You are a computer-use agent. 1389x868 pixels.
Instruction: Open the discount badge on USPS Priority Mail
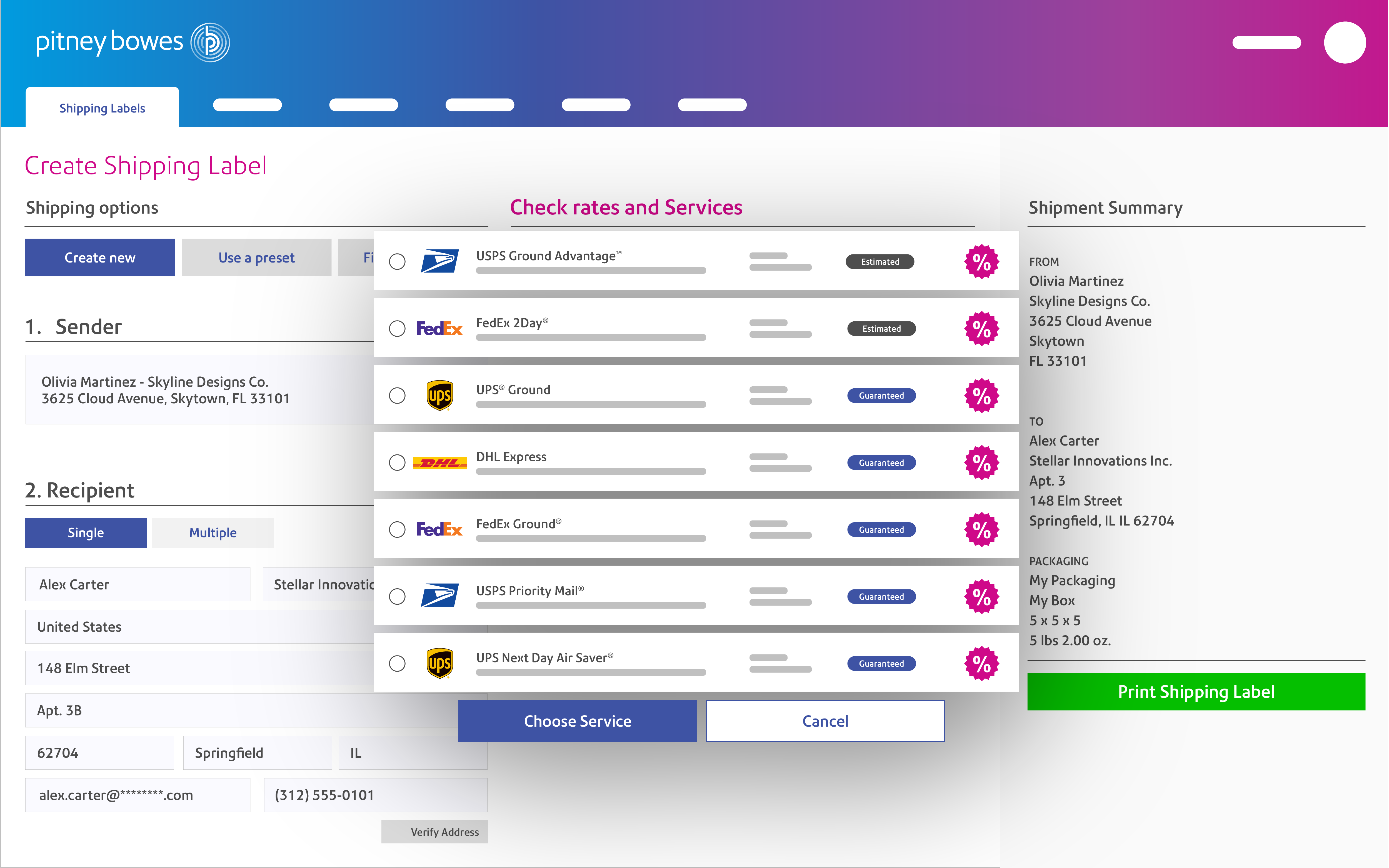(x=982, y=596)
